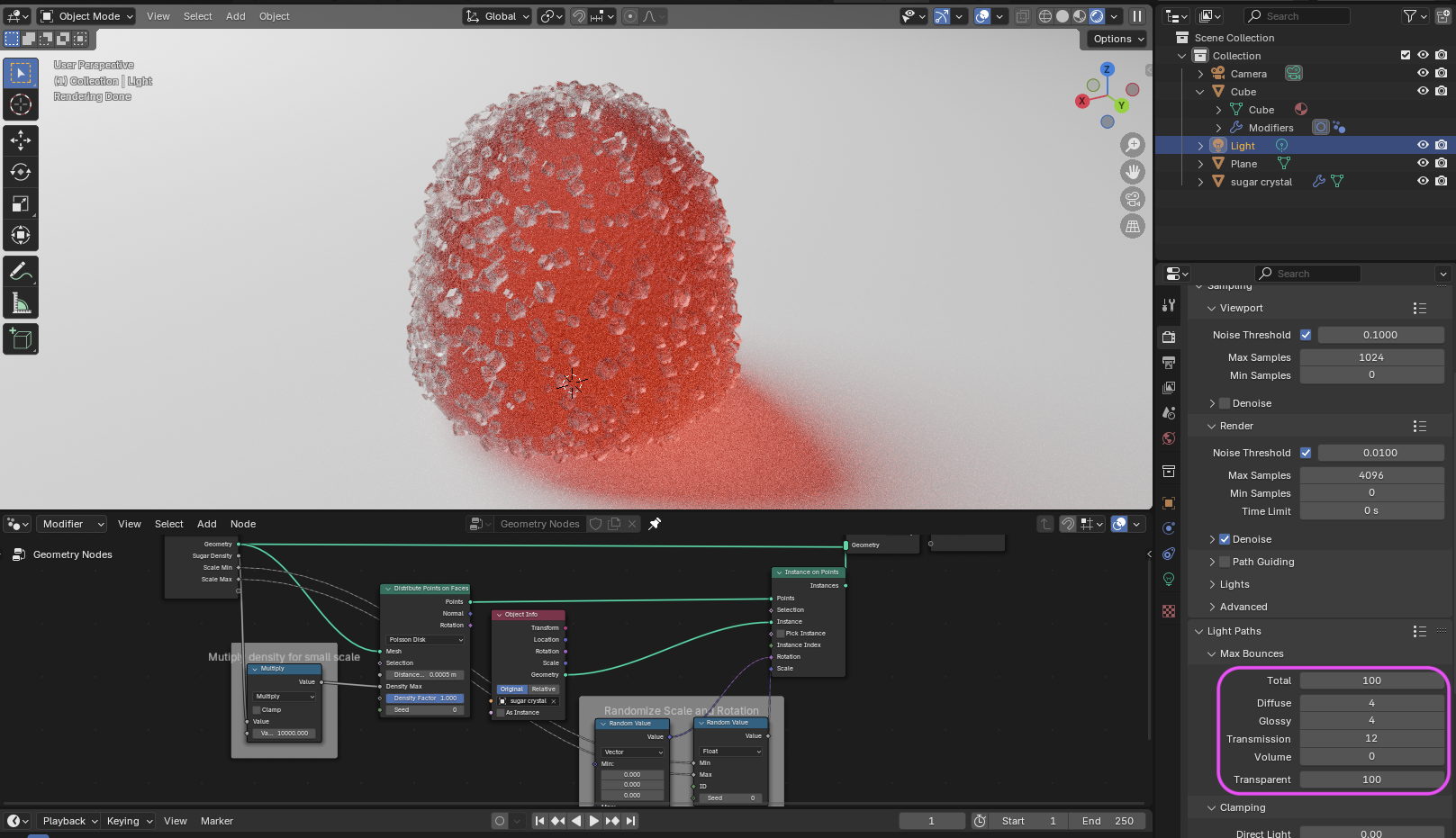Open the Object properties tab
Viewport: 1456px width, 838px height.
(1169, 503)
